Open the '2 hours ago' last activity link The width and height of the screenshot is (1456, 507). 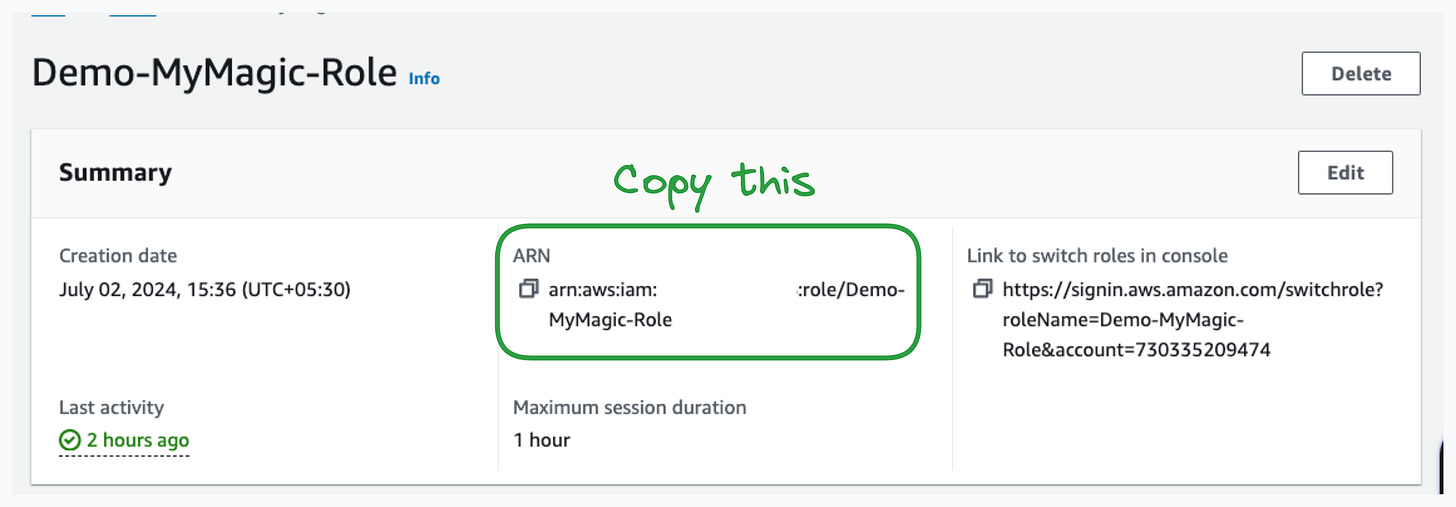coord(137,440)
